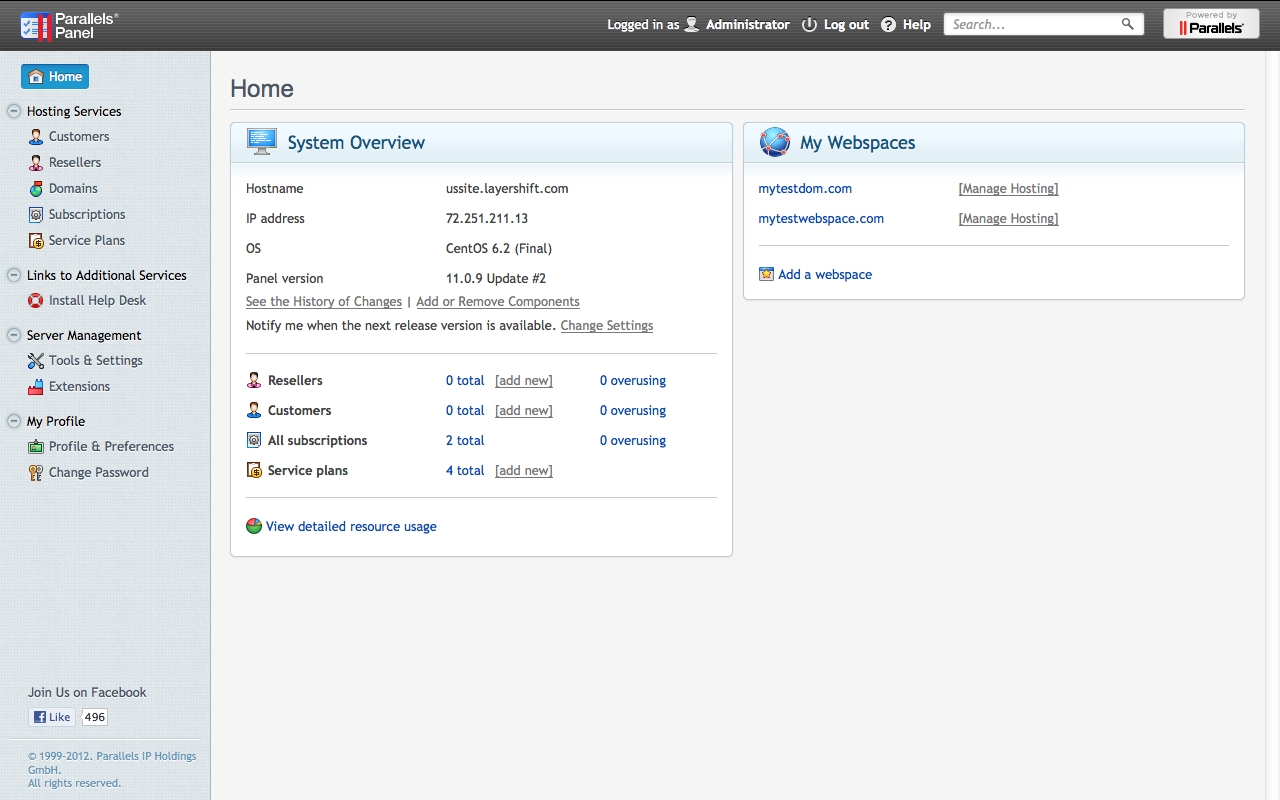Image resolution: width=1280 pixels, height=800 pixels.
Task: Open Customers 0 total link
Action: click(465, 411)
